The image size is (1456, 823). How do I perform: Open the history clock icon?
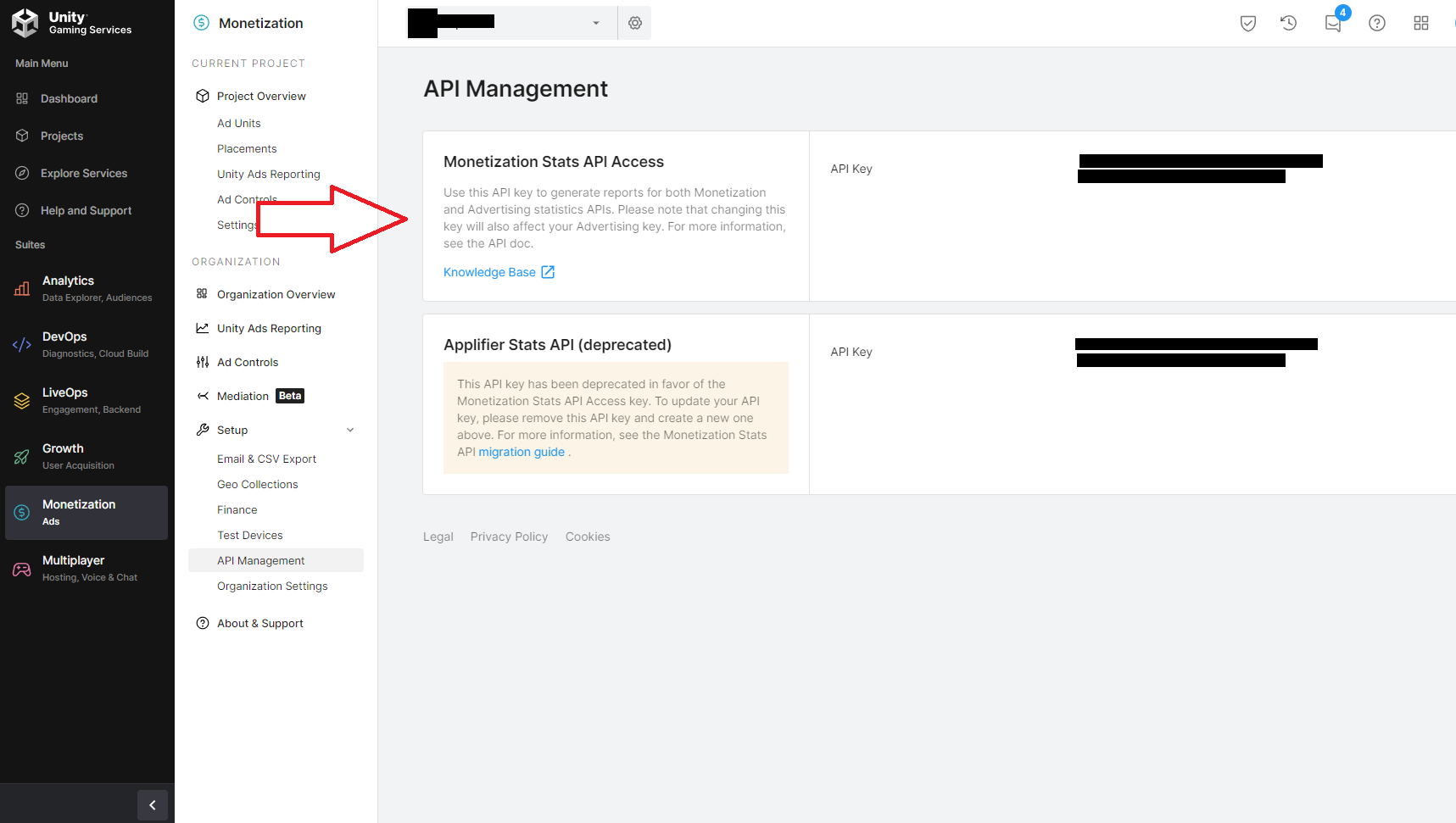coord(1289,23)
